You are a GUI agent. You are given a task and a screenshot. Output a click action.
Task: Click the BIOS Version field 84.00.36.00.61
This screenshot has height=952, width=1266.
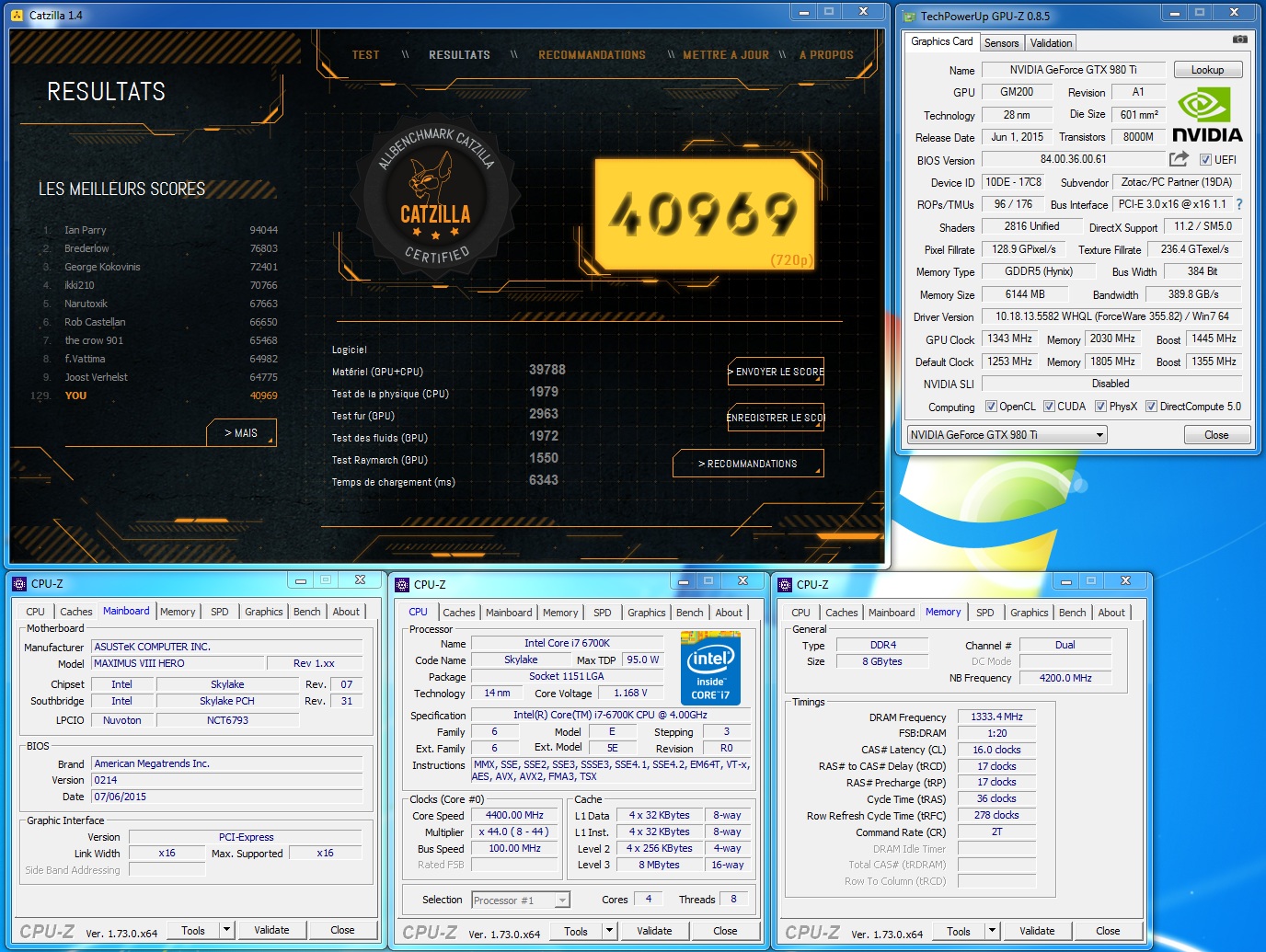[1073, 159]
